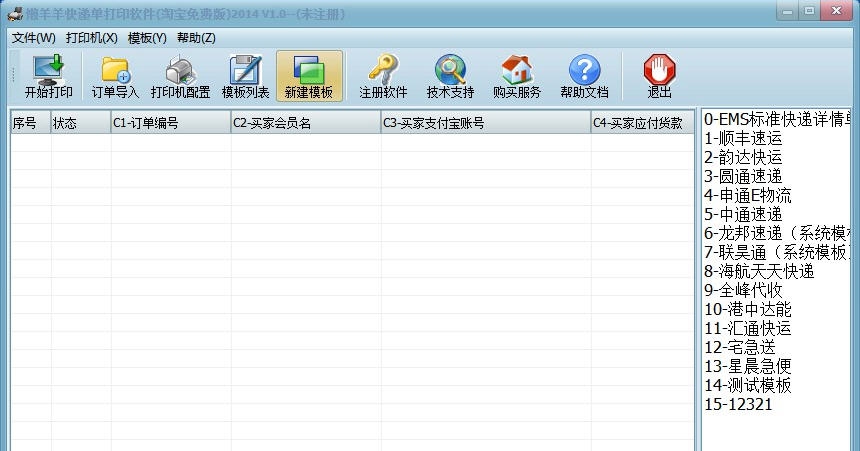Select template 14-测试模板
The width and height of the screenshot is (860, 451).
748,385
